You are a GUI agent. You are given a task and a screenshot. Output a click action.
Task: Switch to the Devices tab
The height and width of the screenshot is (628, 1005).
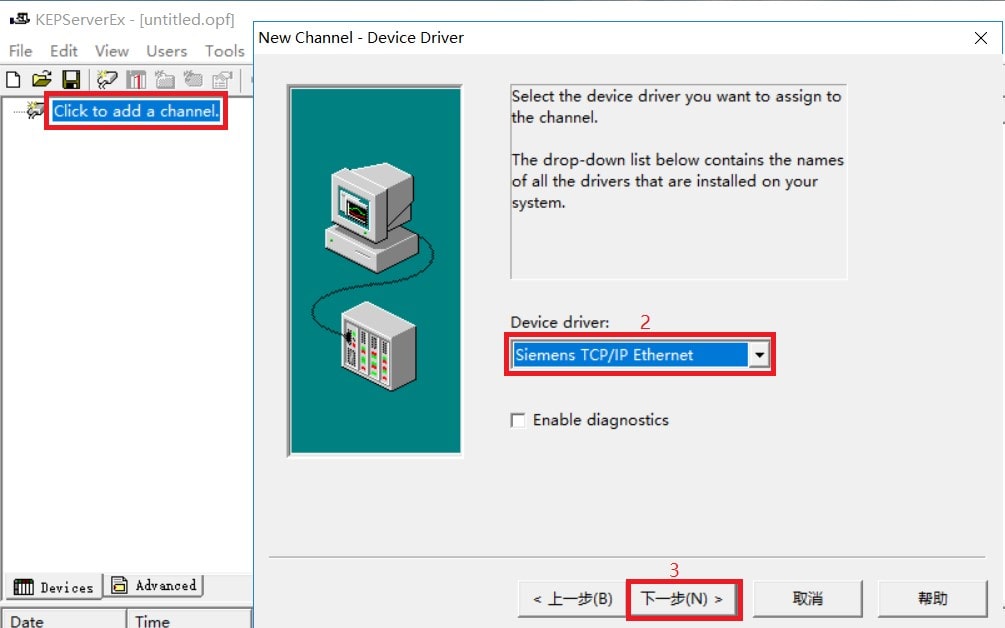click(54, 586)
